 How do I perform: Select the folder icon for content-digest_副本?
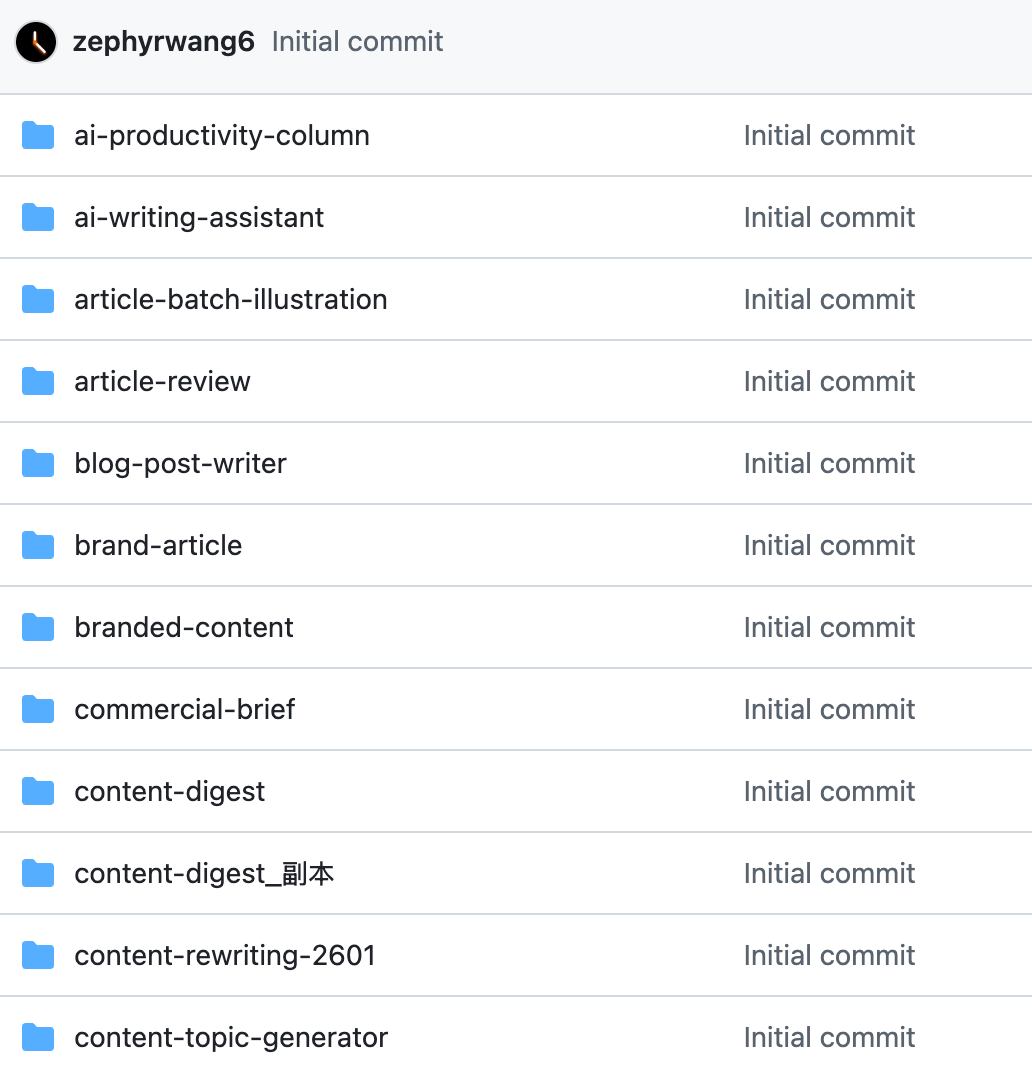click(37, 873)
